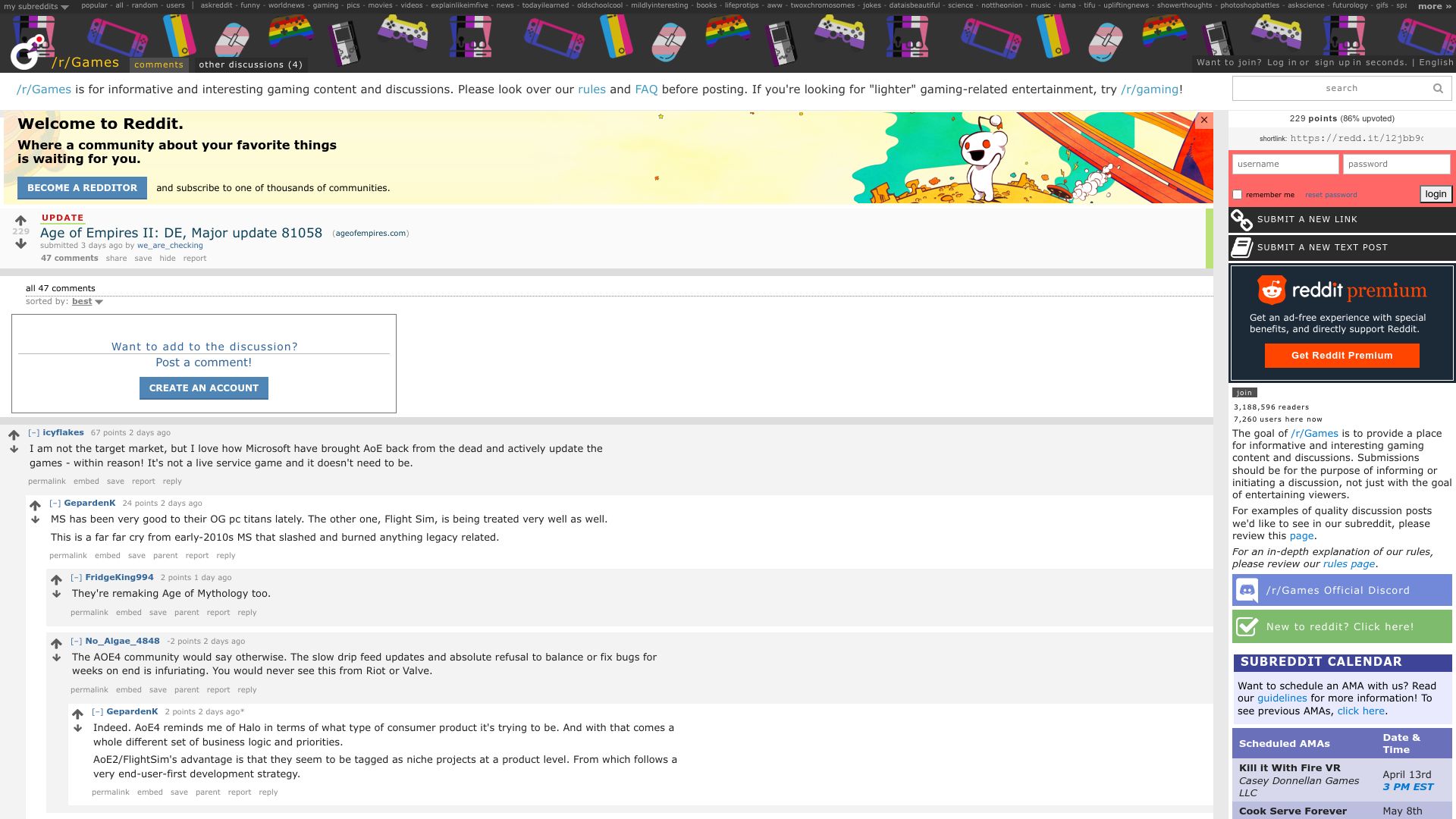Upvote GepardenK's comment about Halo
Screen dimensions: 1456x819
click(77, 714)
